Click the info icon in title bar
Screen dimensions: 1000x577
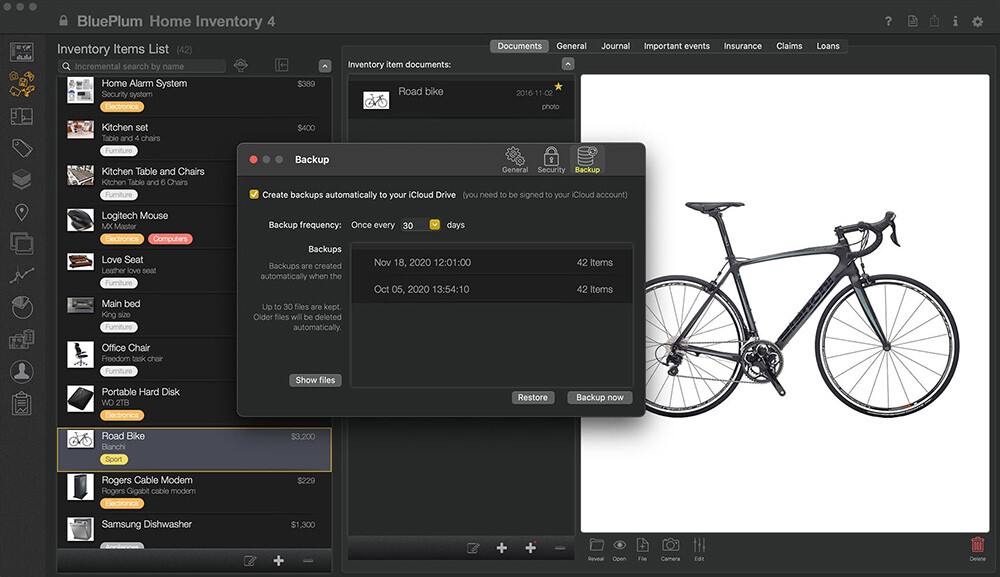tap(955, 21)
